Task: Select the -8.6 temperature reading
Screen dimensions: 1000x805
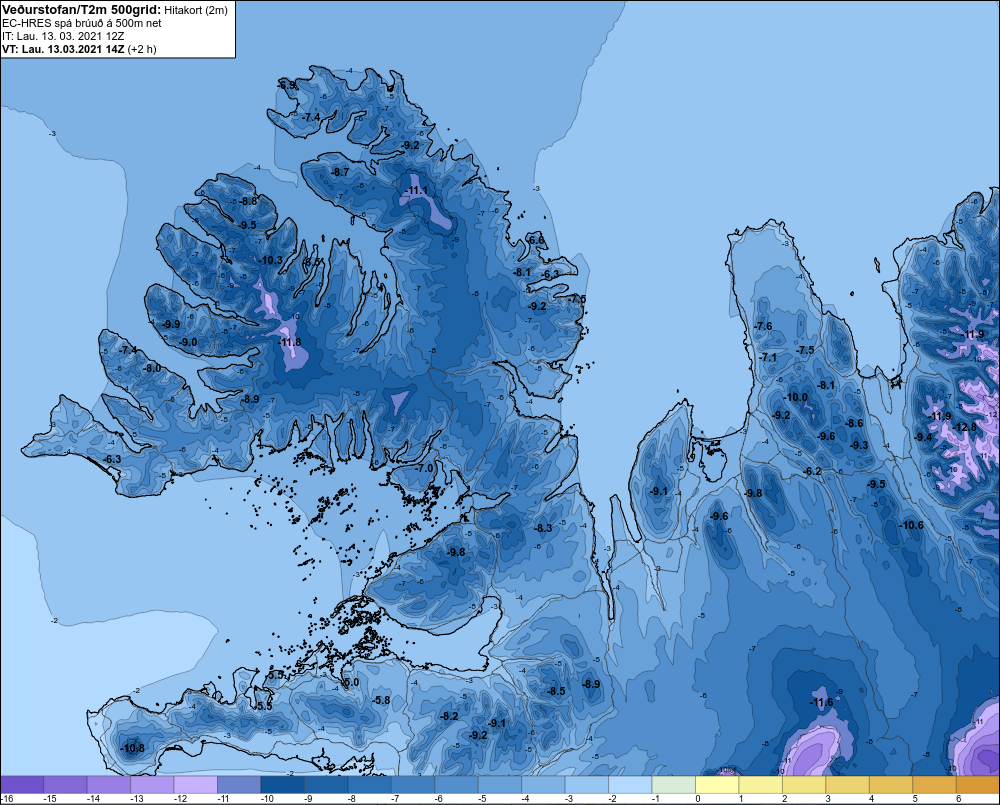Action: (x=854, y=423)
